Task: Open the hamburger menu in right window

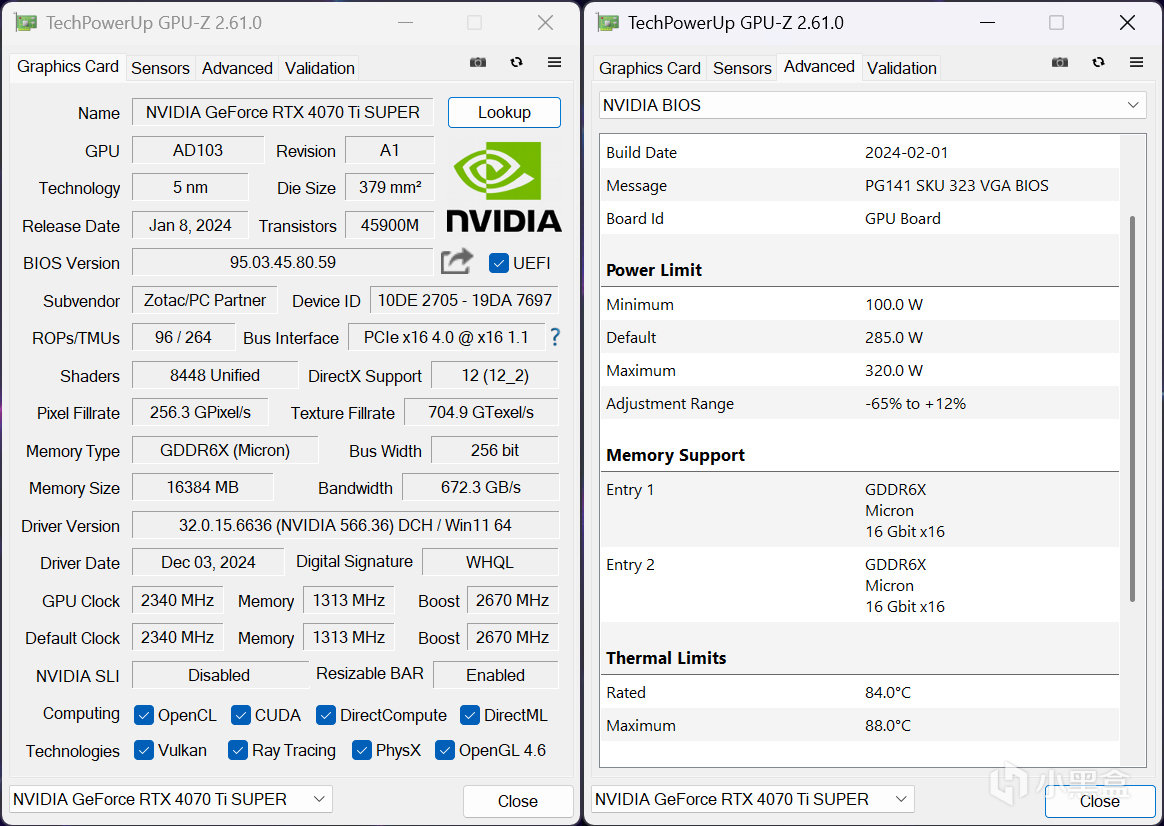Action: click(x=1136, y=62)
